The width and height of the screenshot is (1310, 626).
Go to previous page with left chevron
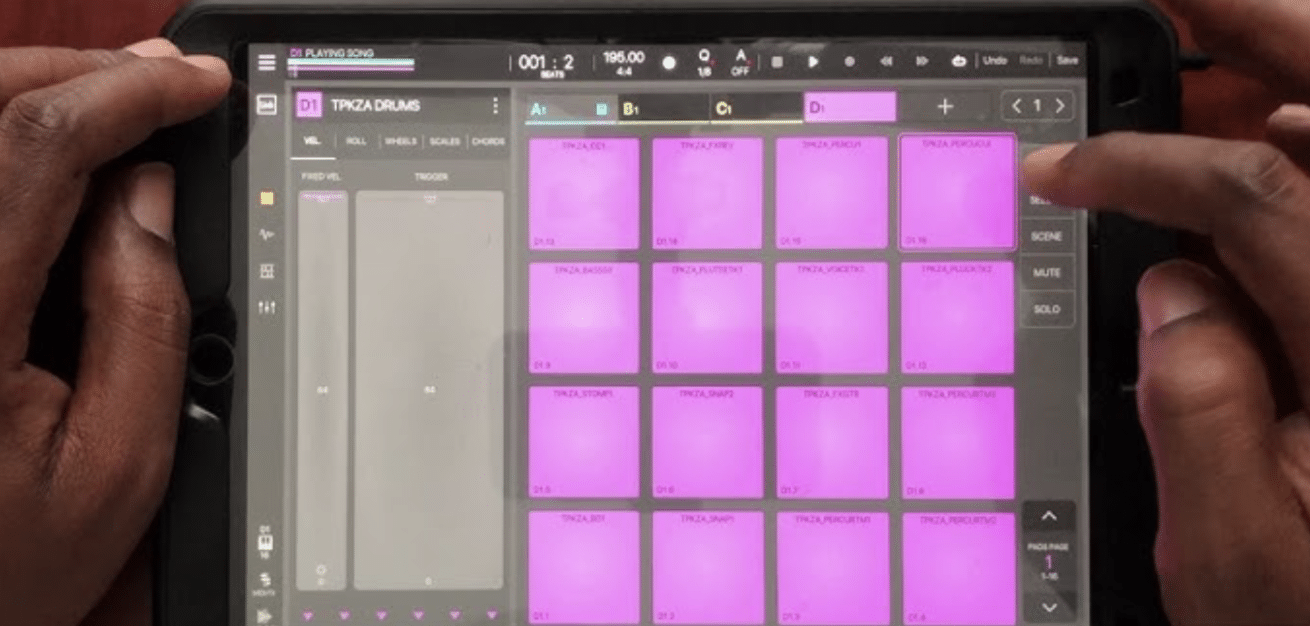pyautogui.click(x=1017, y=106)
